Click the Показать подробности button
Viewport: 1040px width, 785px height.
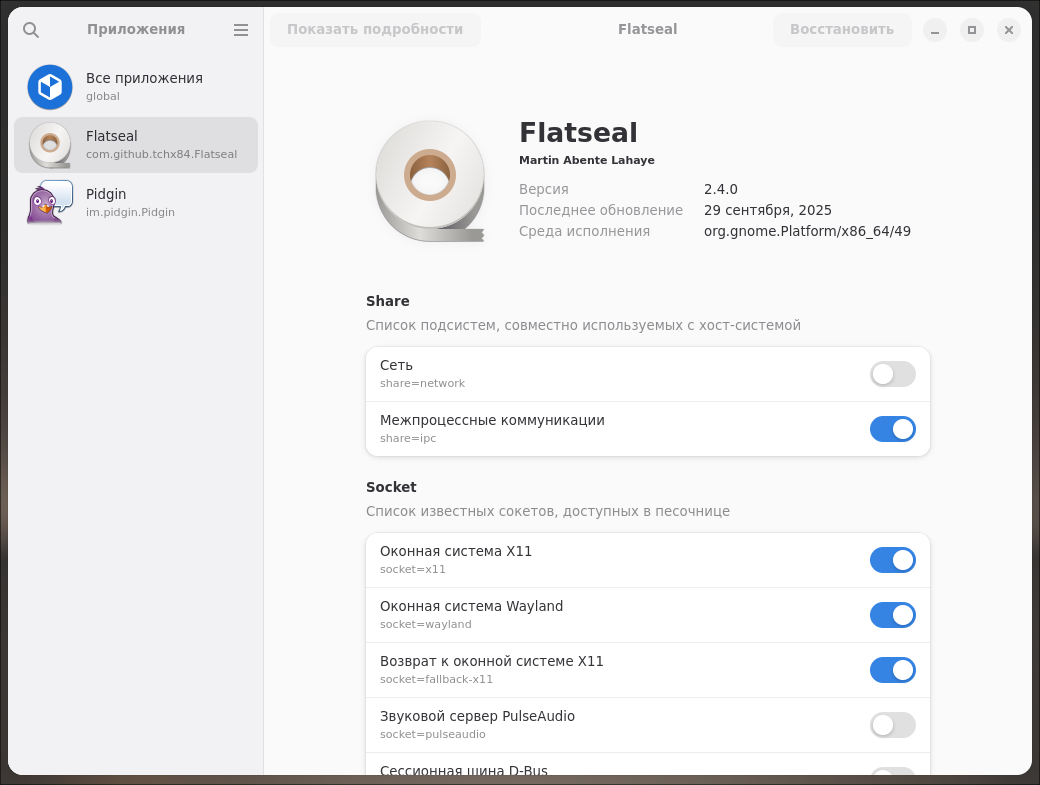point(375,30)
